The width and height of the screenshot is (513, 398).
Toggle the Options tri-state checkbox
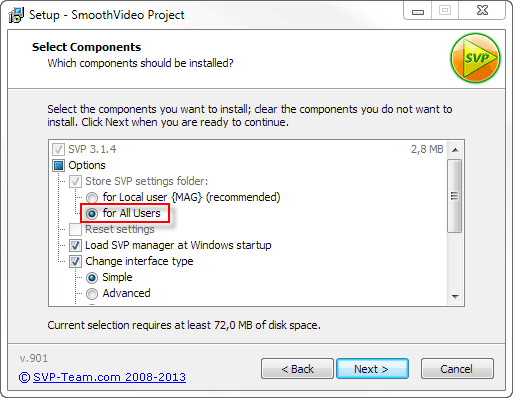click(58, 165)
